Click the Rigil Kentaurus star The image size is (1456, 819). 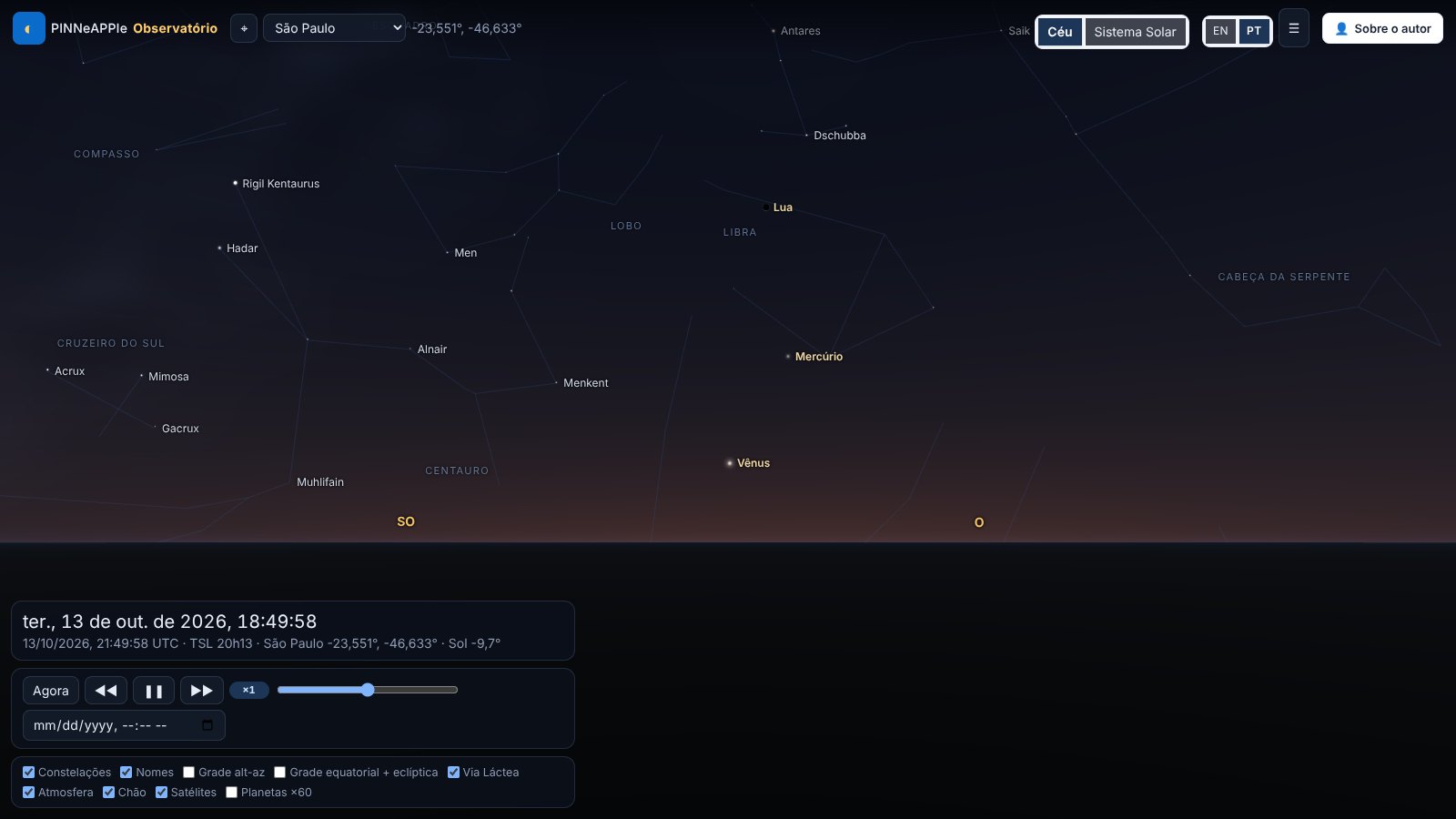coord(235,183)
